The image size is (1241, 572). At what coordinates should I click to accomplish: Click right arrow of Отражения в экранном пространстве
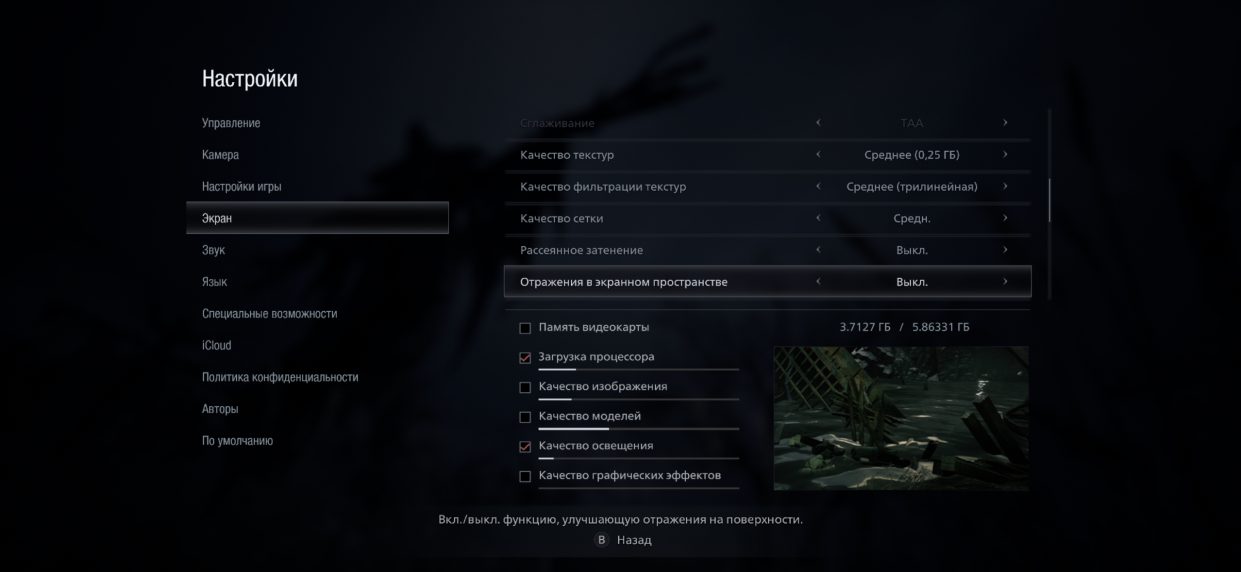[x=1005, y=282]
